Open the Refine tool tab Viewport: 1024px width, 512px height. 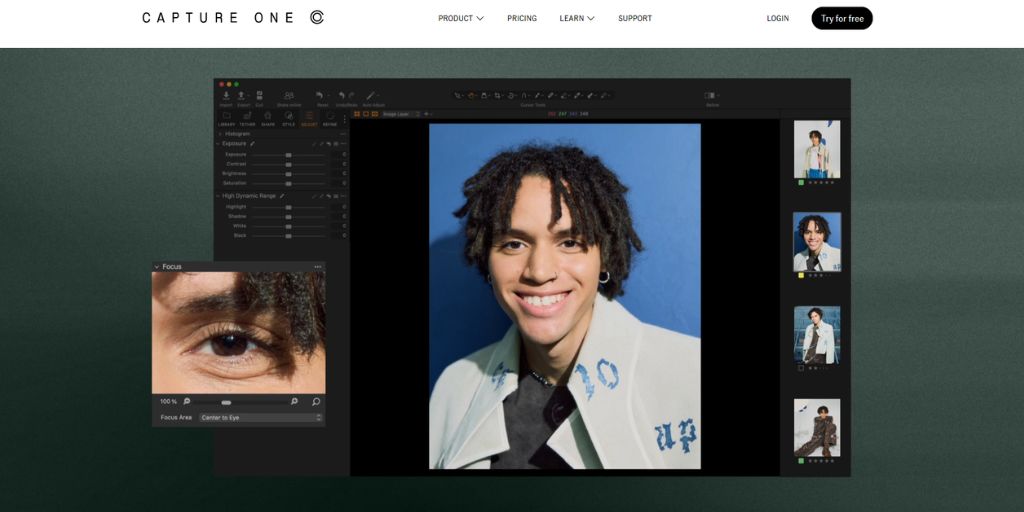(x=330, y=118)
